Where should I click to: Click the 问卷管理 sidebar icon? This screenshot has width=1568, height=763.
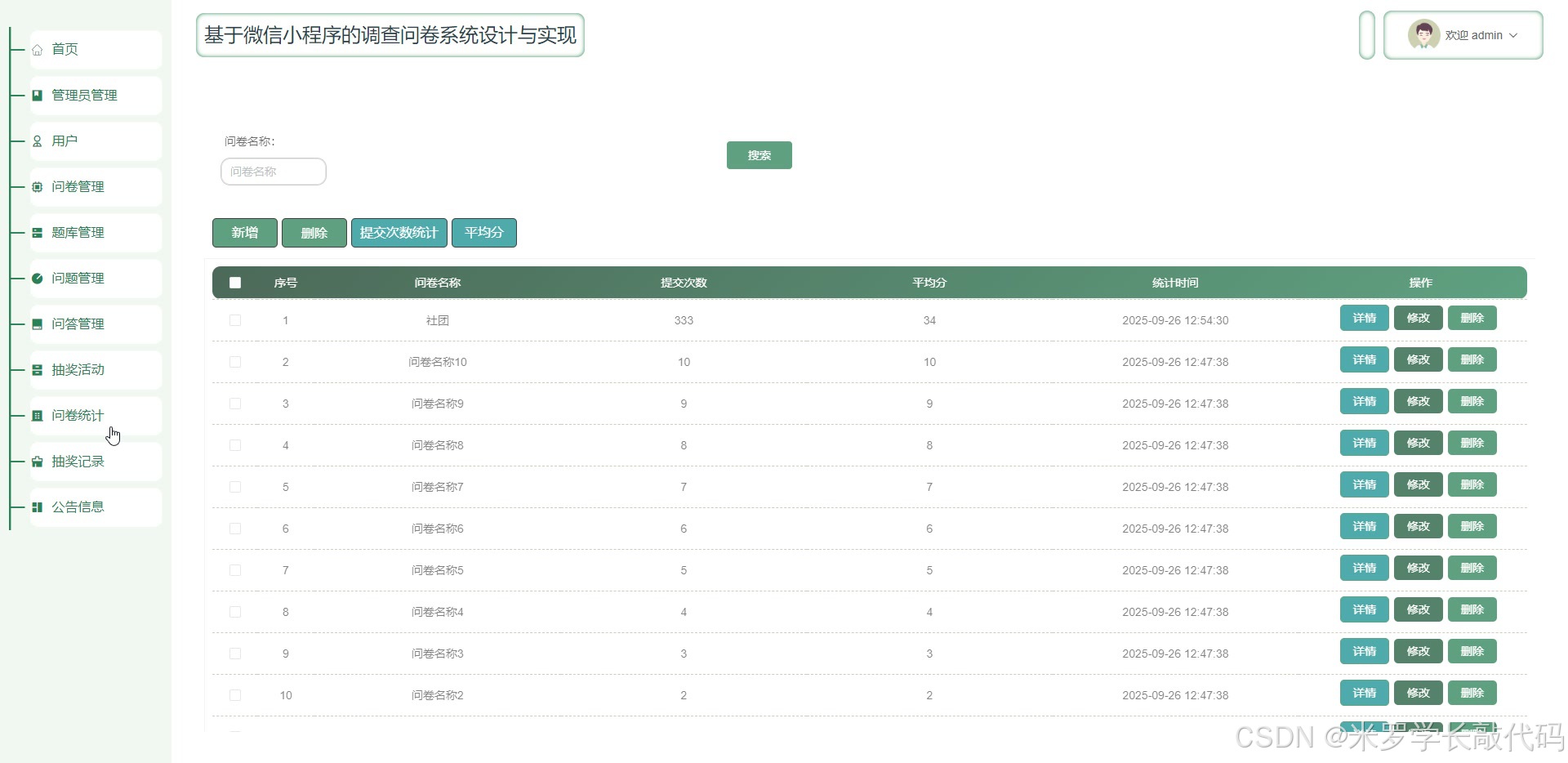[38, 187]
